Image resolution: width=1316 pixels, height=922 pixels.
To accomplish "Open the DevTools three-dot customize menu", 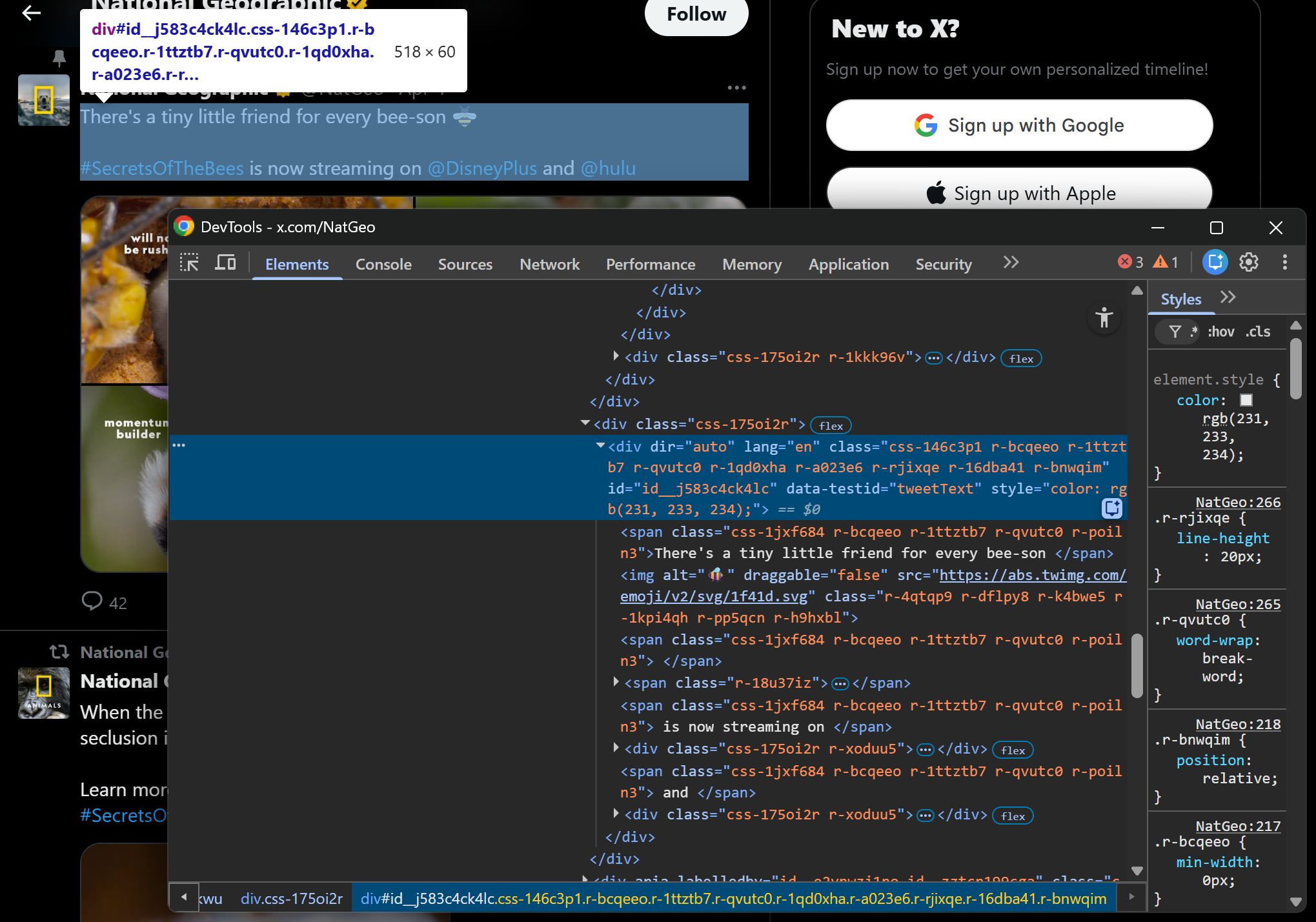I will 1284,262.
